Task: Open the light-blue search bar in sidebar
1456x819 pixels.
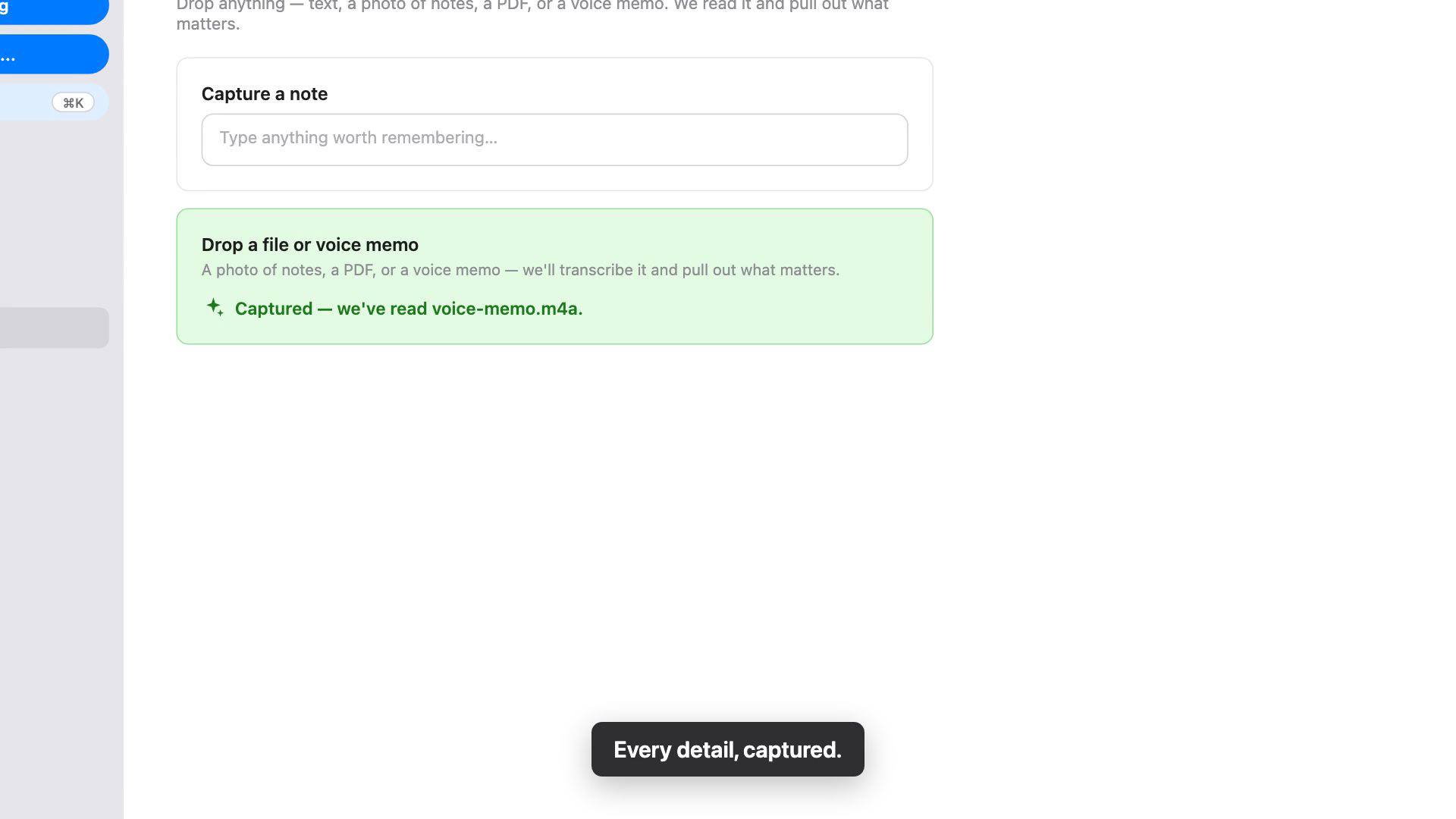Action: click(x=53, y=102)
